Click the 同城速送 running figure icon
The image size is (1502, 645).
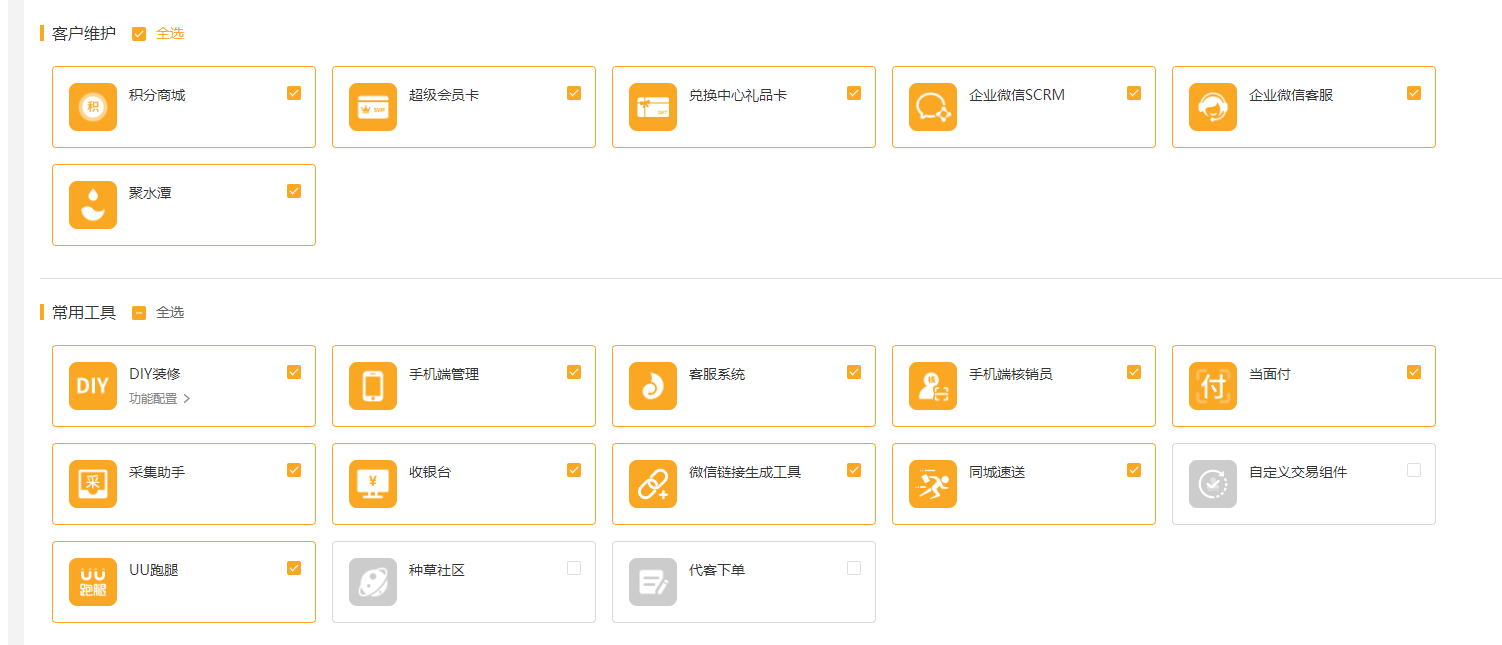933,484
